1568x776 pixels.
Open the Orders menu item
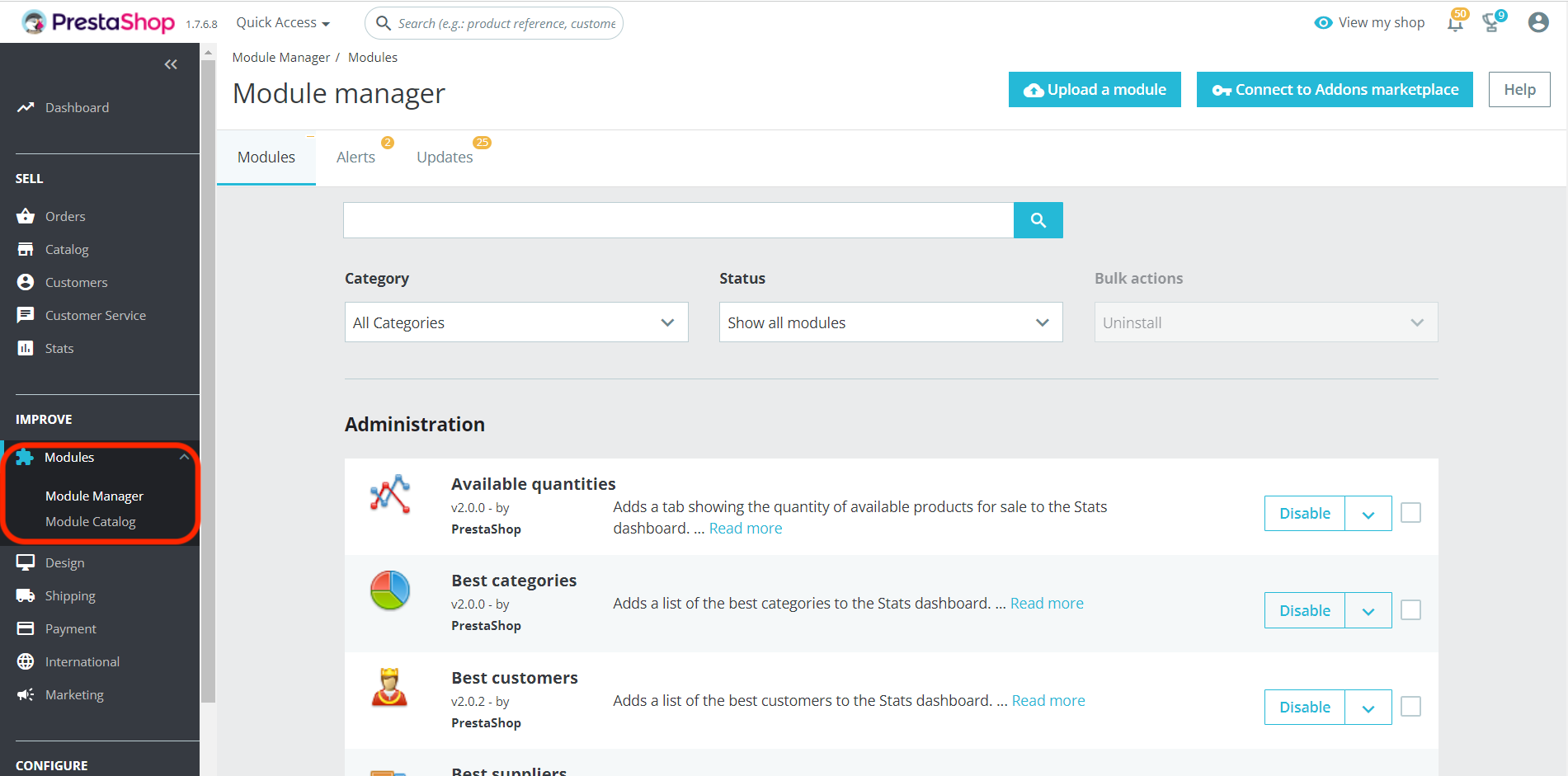65,216
